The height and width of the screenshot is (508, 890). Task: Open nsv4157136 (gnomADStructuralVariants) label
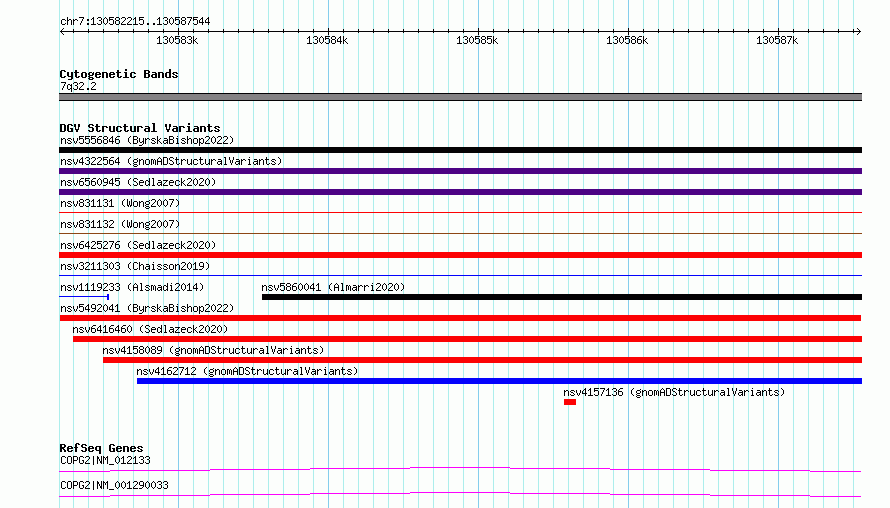click(x=674, y=392)
